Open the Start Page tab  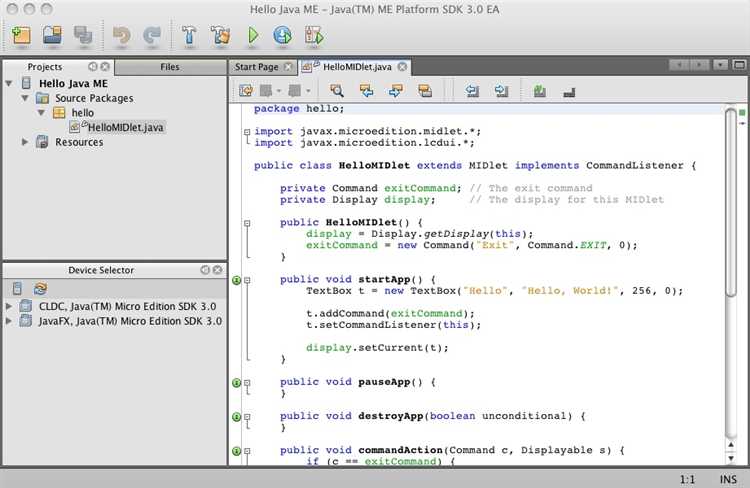coord(255,67)
